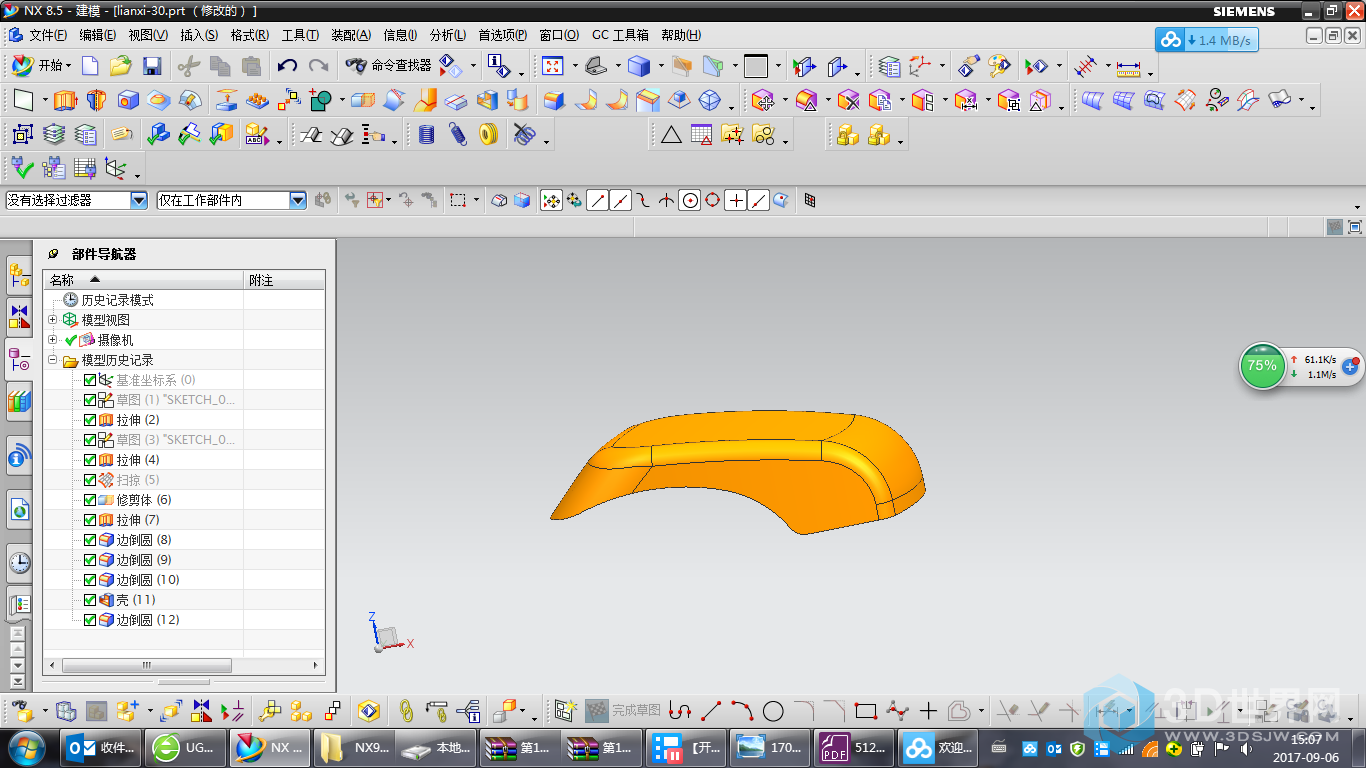Select the 扫掠 (5) feature row

point(184,480)
